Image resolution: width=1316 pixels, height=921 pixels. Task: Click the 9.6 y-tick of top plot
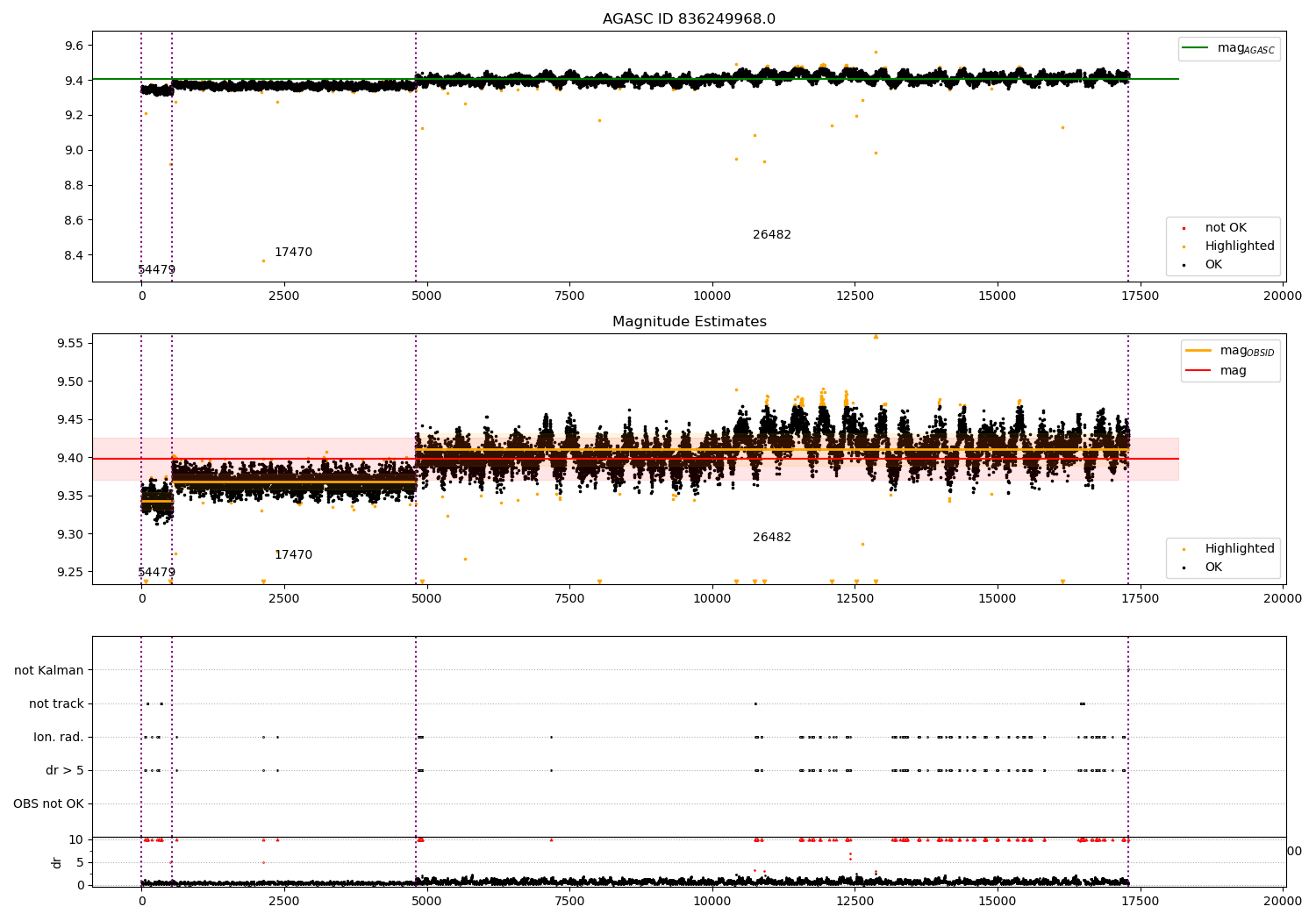[x=73, y=46]
